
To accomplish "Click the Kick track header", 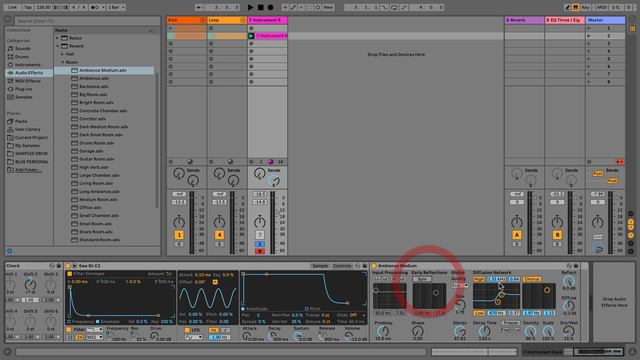I will (186, 20).
